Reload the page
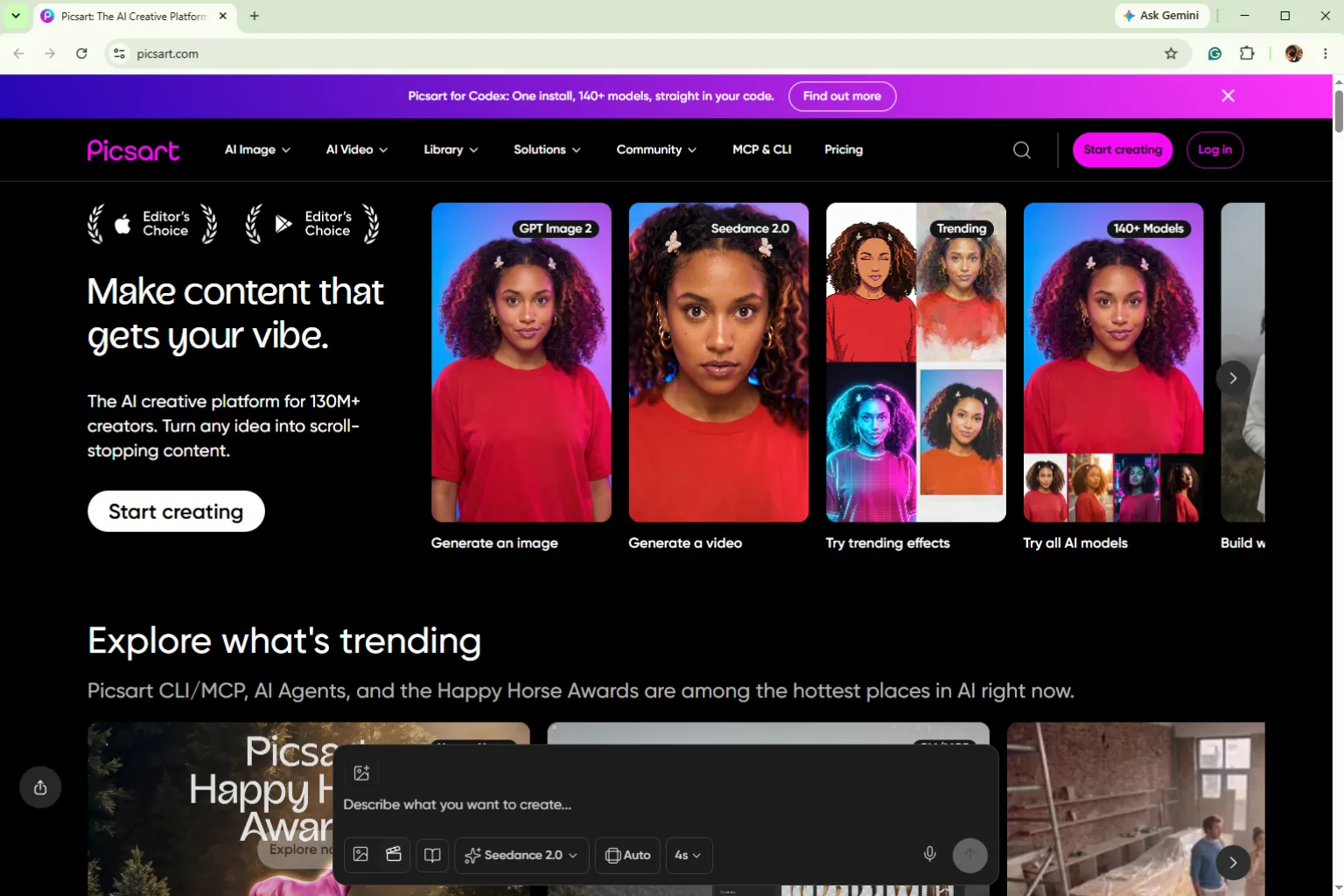Viewport: 1344px width, 896px height. [x=81, y=53]
